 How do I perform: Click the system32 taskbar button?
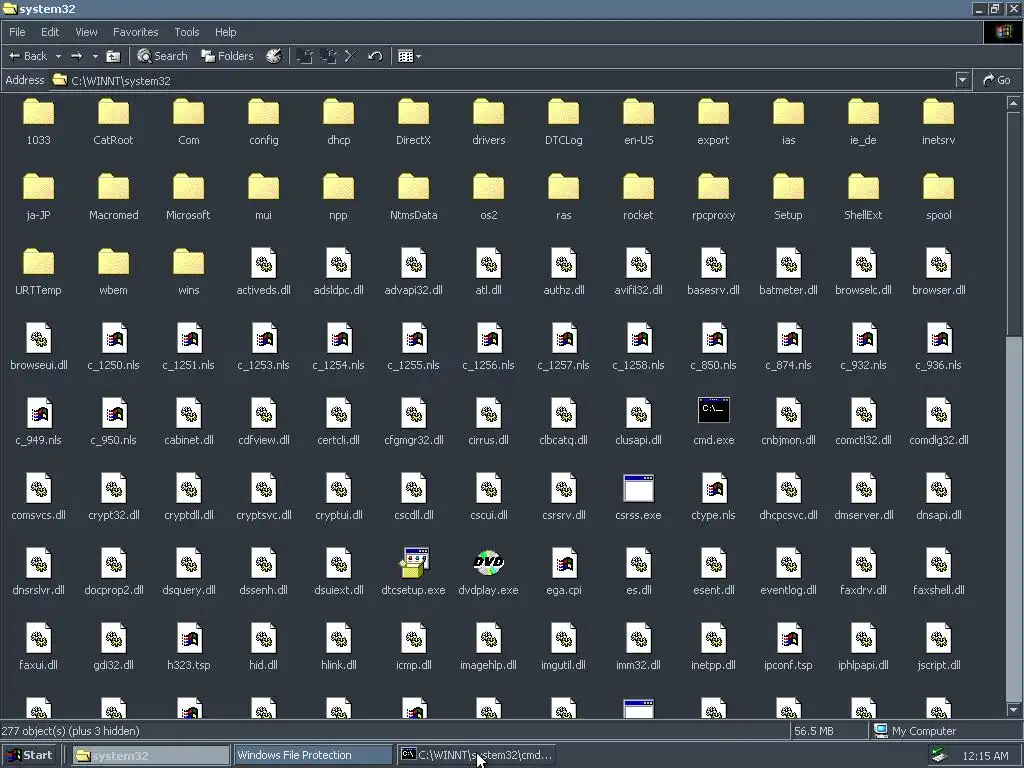click(x=151, y=755)
